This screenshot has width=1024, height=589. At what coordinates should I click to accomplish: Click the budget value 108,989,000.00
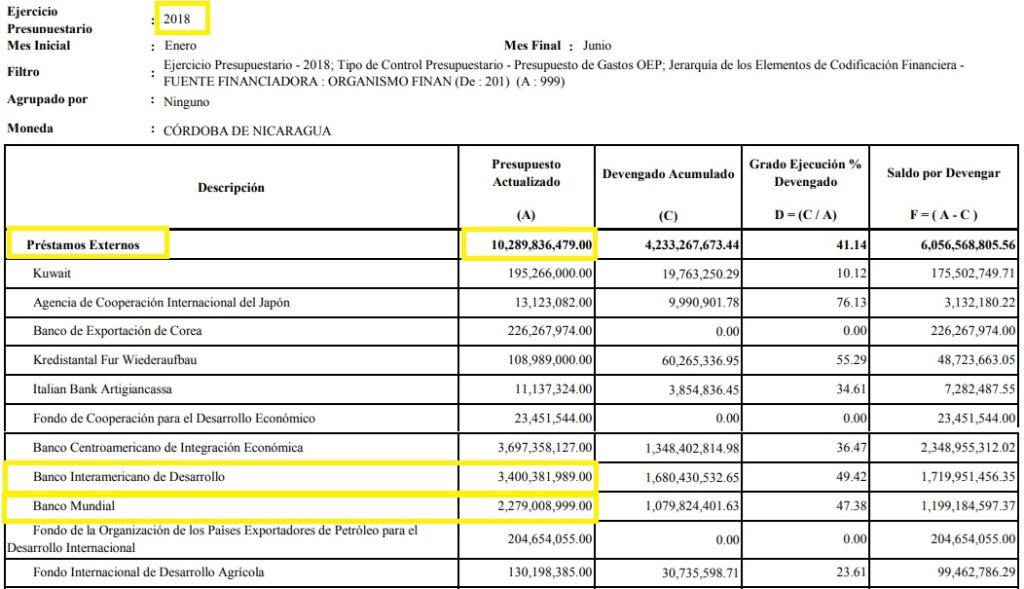(x=550, y=360)
